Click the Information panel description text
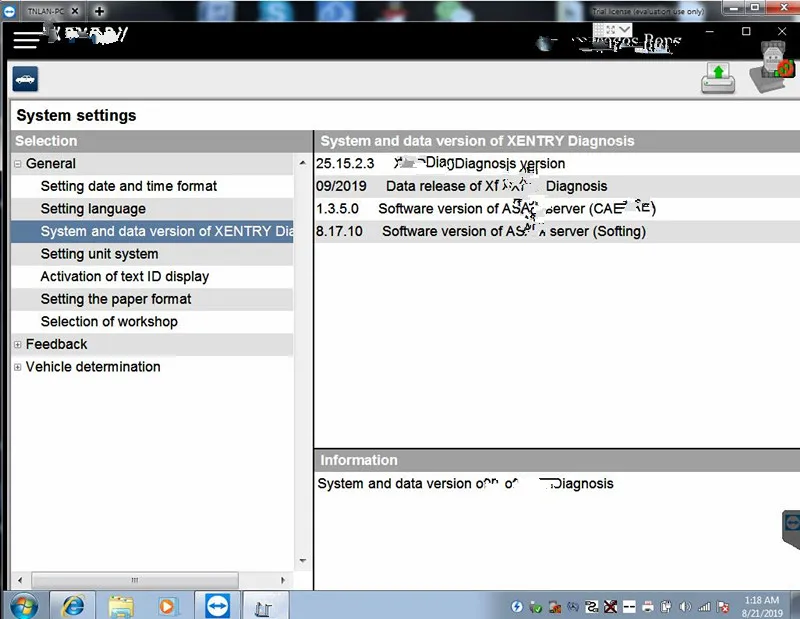The image size is (800, 619). (465, 483)
